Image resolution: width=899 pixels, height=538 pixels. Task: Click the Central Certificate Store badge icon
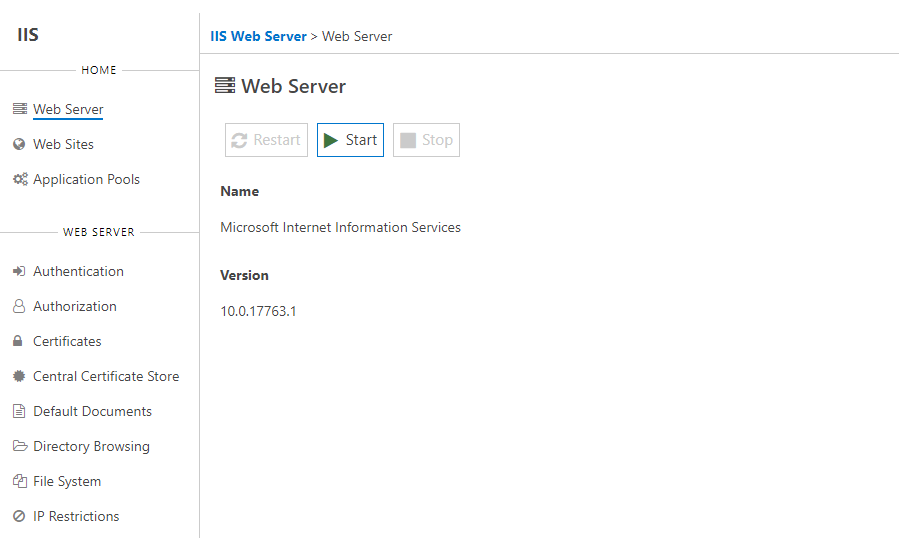[19, 376]
